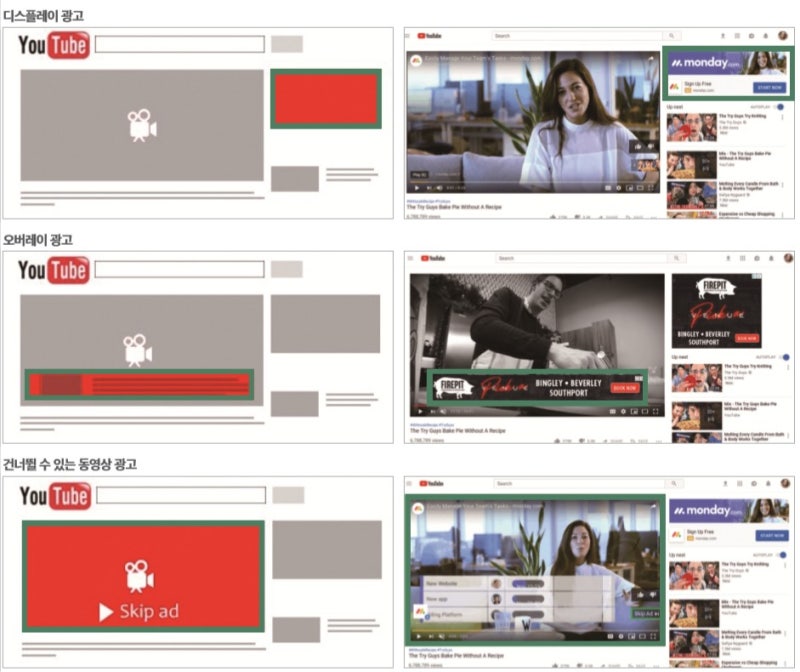Enter fullscreen in skippable ad screenshot player
Image resolution: width=800 pixels, height=672 pixels.
coord(654,636)
